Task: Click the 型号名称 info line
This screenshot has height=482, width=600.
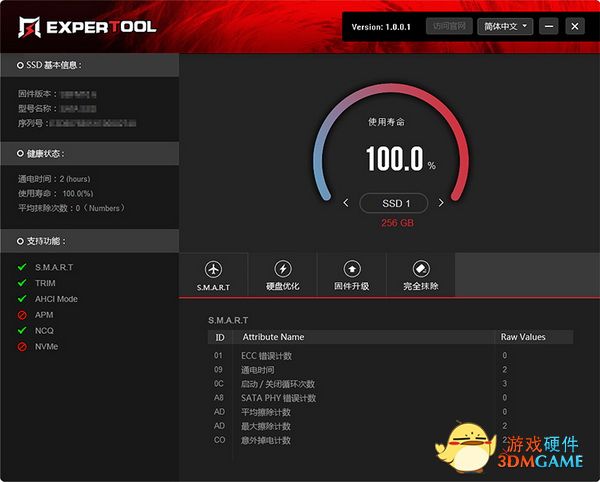Action: [57, 109]
